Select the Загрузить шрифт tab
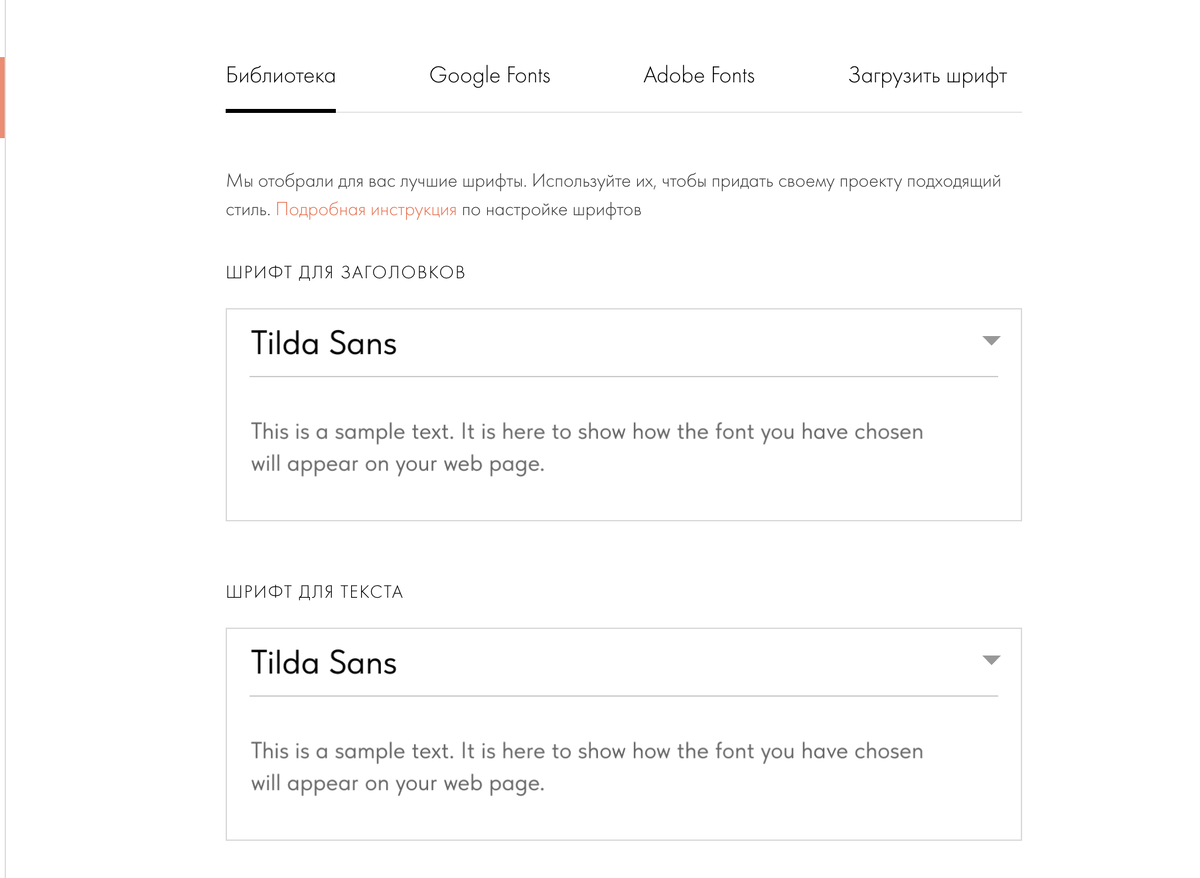The width and height of the screenshot is (1200, 878). (x=927, y=76)
